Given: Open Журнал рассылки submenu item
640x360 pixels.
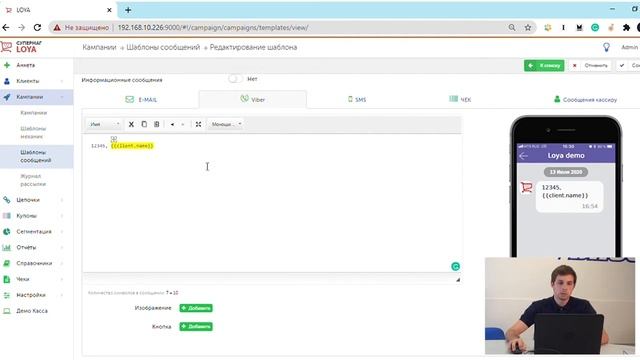Looking at the screenshot, I should pyautogui.click(x=33, y=180).
